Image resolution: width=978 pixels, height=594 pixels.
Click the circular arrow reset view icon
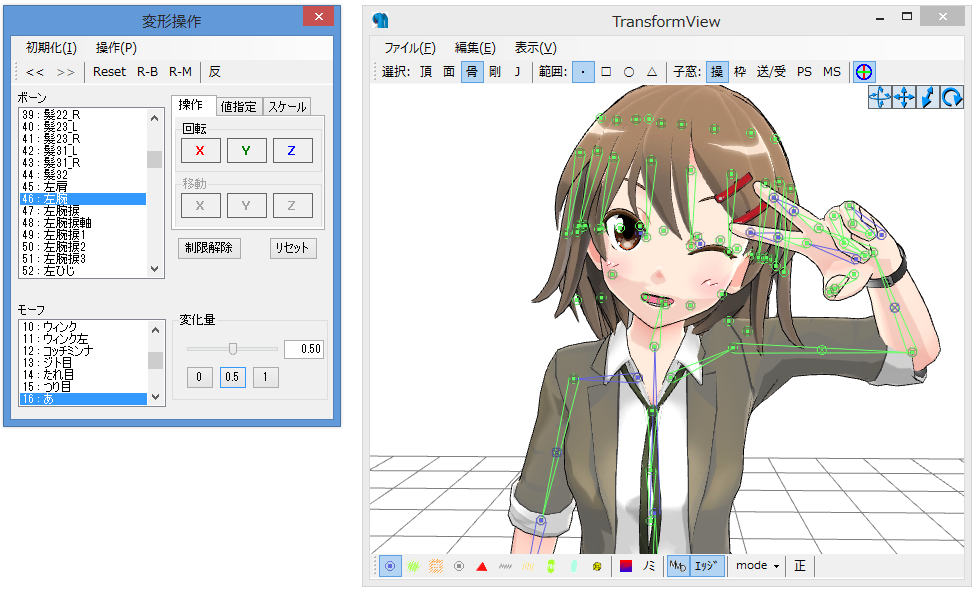click(951, 96)
